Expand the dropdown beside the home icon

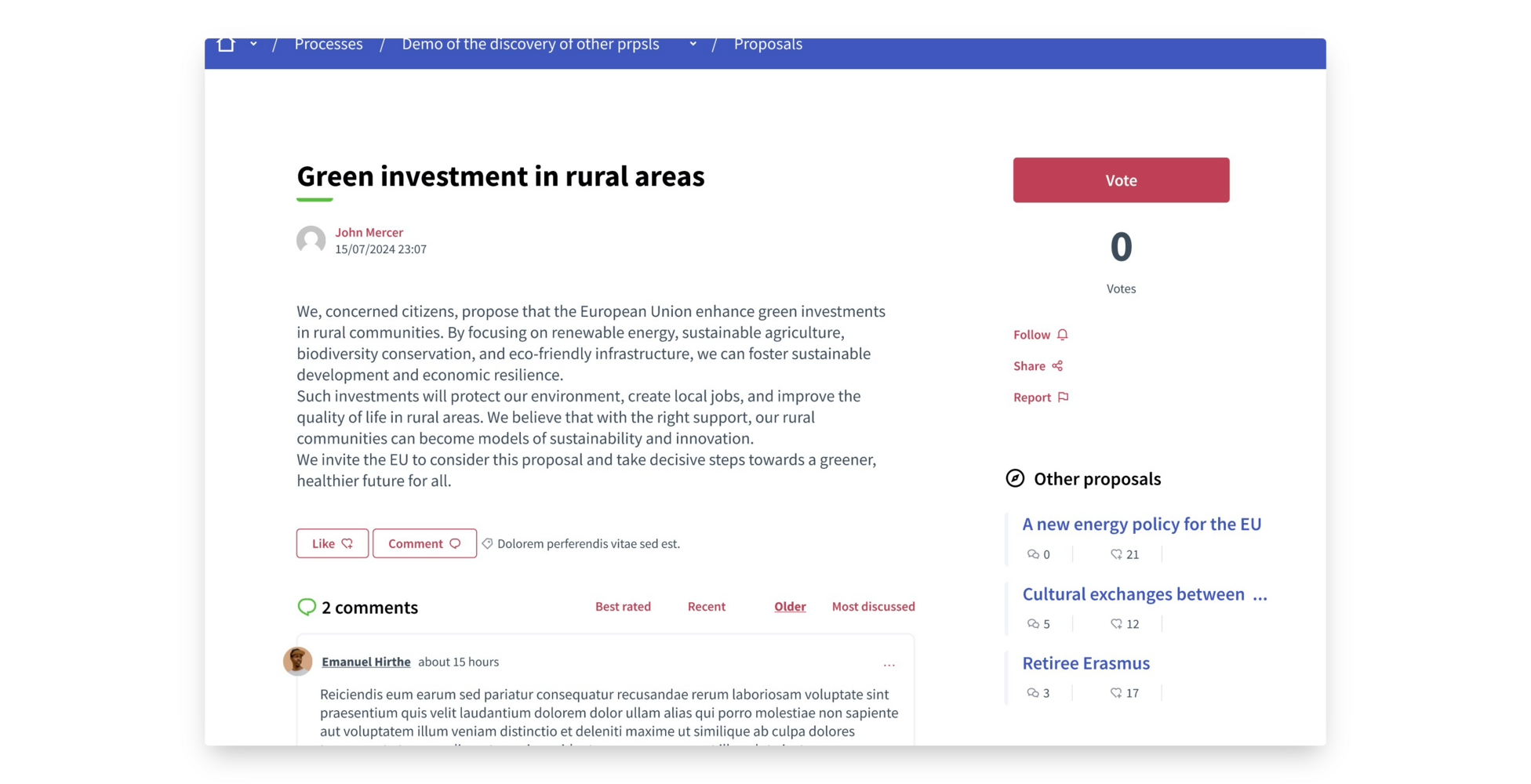coord(253,45)
